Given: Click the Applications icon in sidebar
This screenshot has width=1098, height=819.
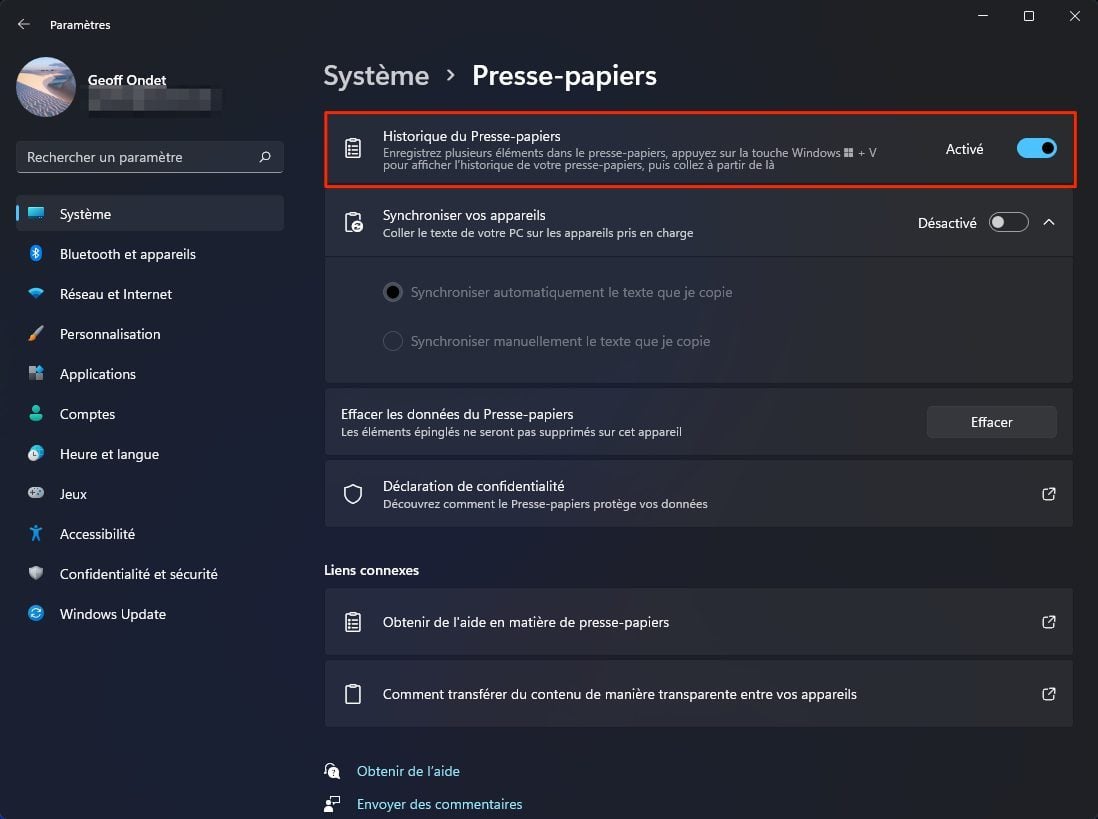Looking at the screenshot, I should click(36, 373).
